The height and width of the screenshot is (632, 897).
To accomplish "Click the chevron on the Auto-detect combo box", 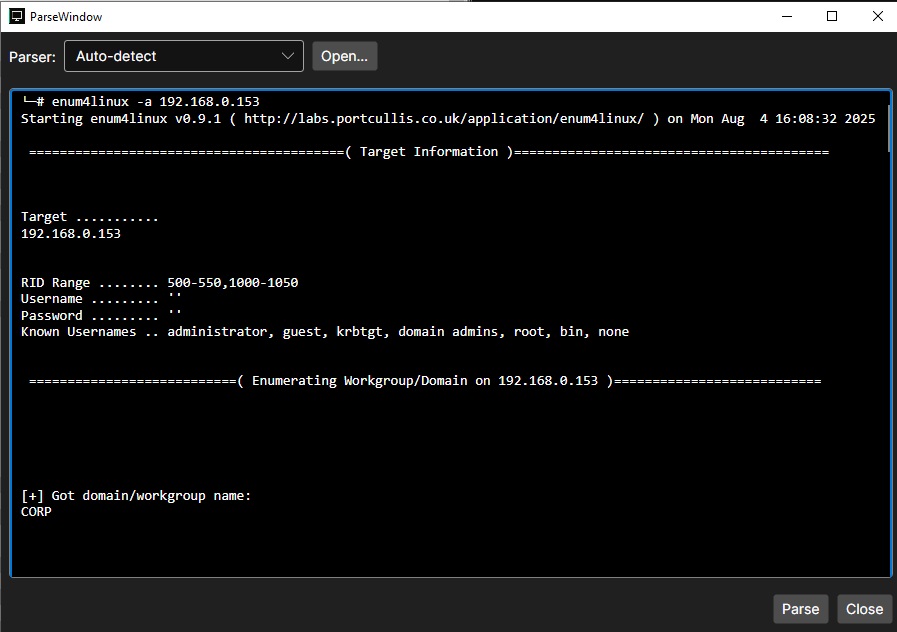I will tap(289, 56).
